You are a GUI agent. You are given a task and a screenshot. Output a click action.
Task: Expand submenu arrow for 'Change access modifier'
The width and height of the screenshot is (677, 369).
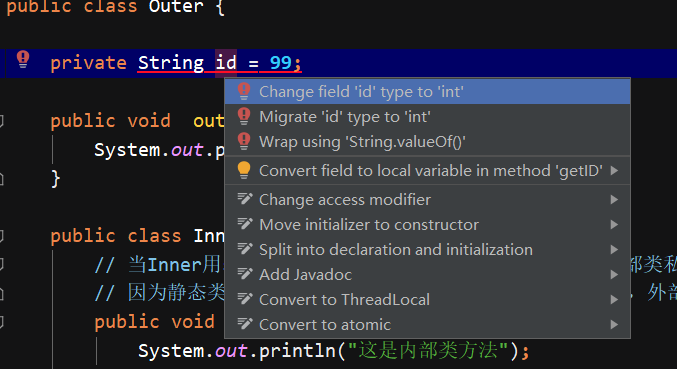614,199
